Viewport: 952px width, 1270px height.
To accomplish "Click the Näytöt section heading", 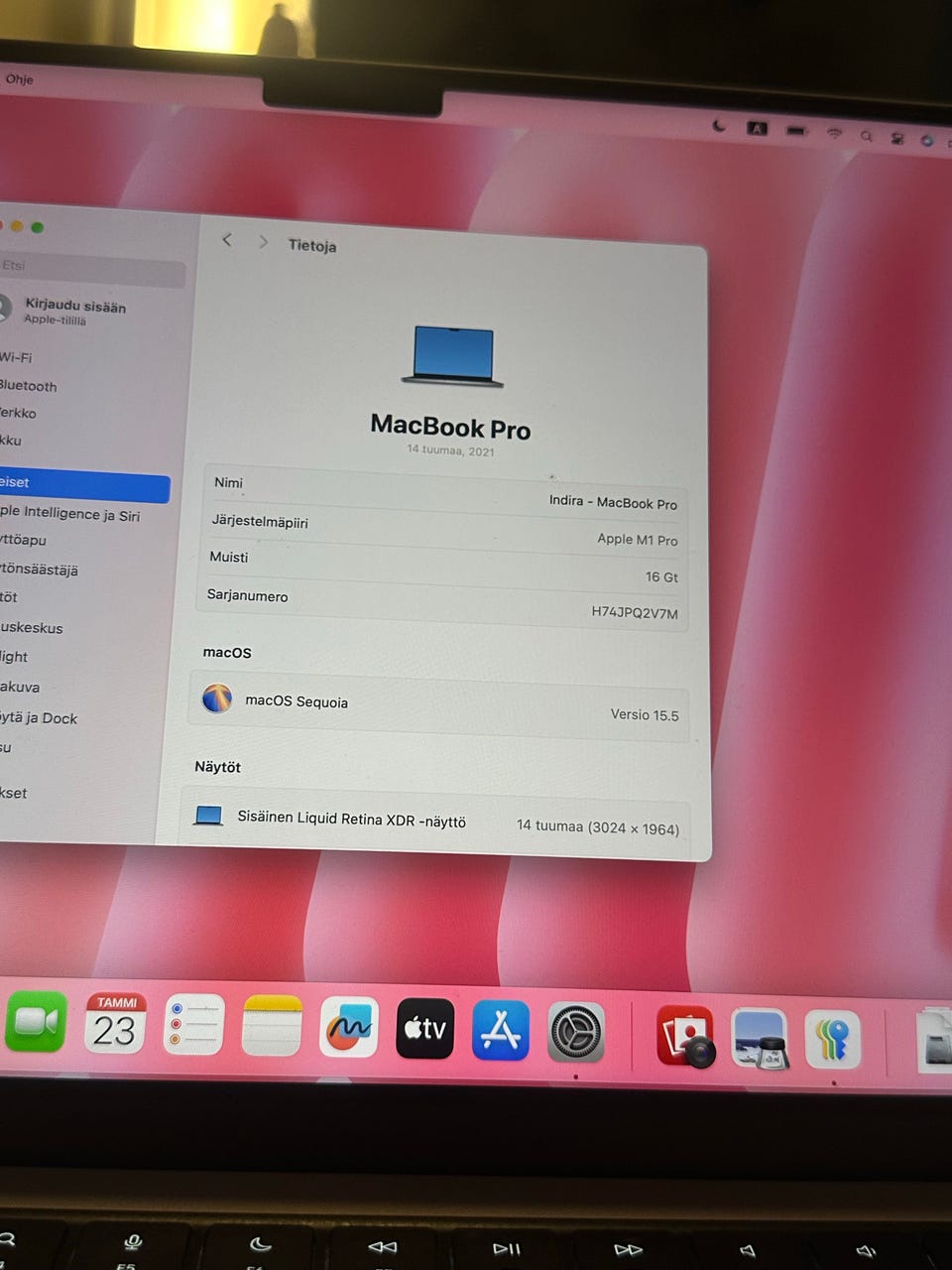I will coord(218,767).
